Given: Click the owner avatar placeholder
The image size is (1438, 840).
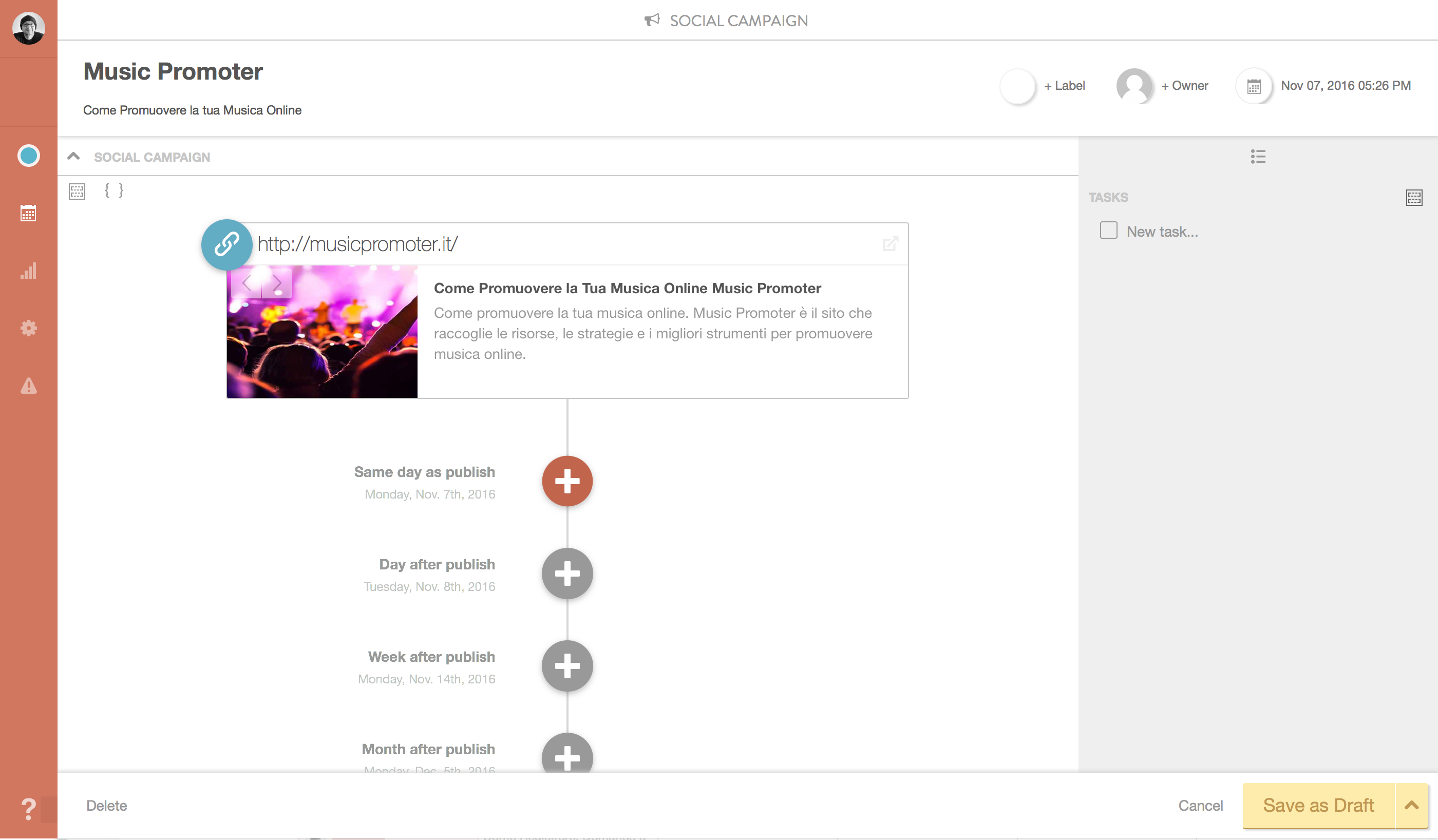Looking at the screenshot, I should tap(1134, 86).
